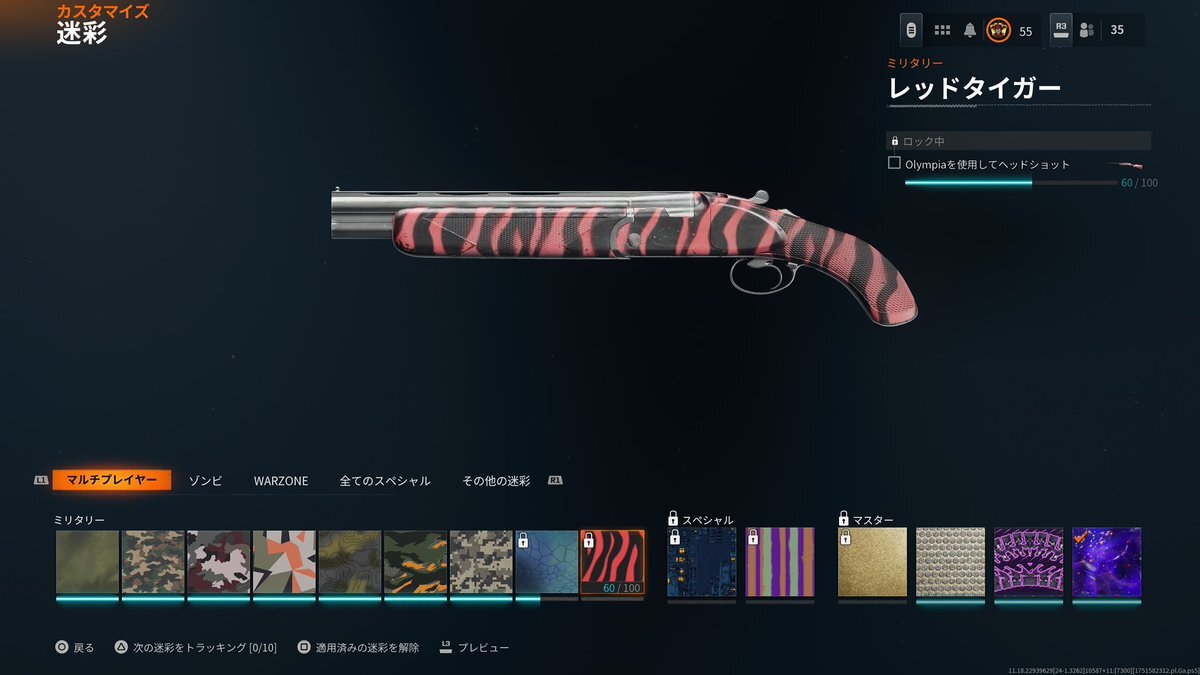
Task: Click プレビュー preview button
Action: pyautogui.click(x=484, y=648)
